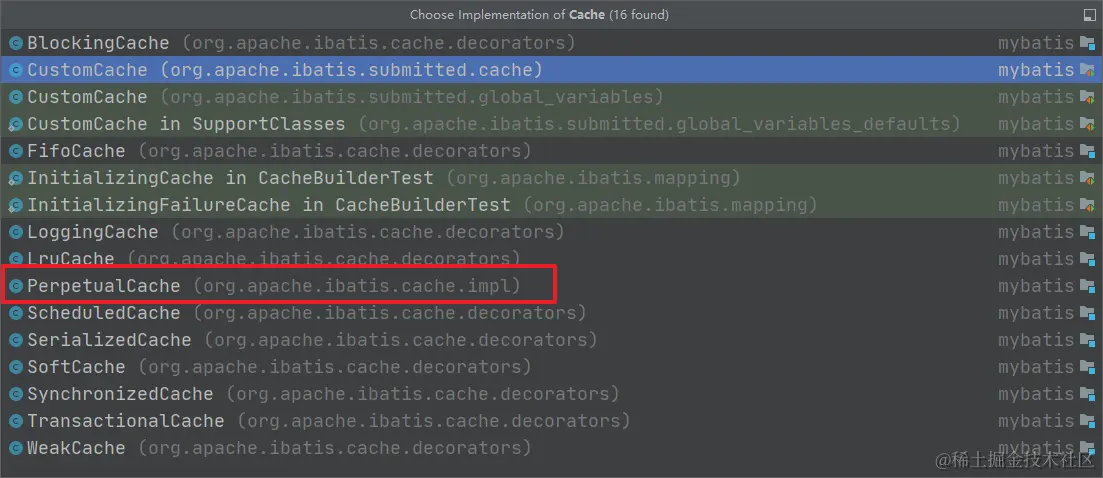The height and width of the screenshot is (478, 1103).
Task: Click the test module folder icon on the InitializingCache row
Action: [1088, 178]
